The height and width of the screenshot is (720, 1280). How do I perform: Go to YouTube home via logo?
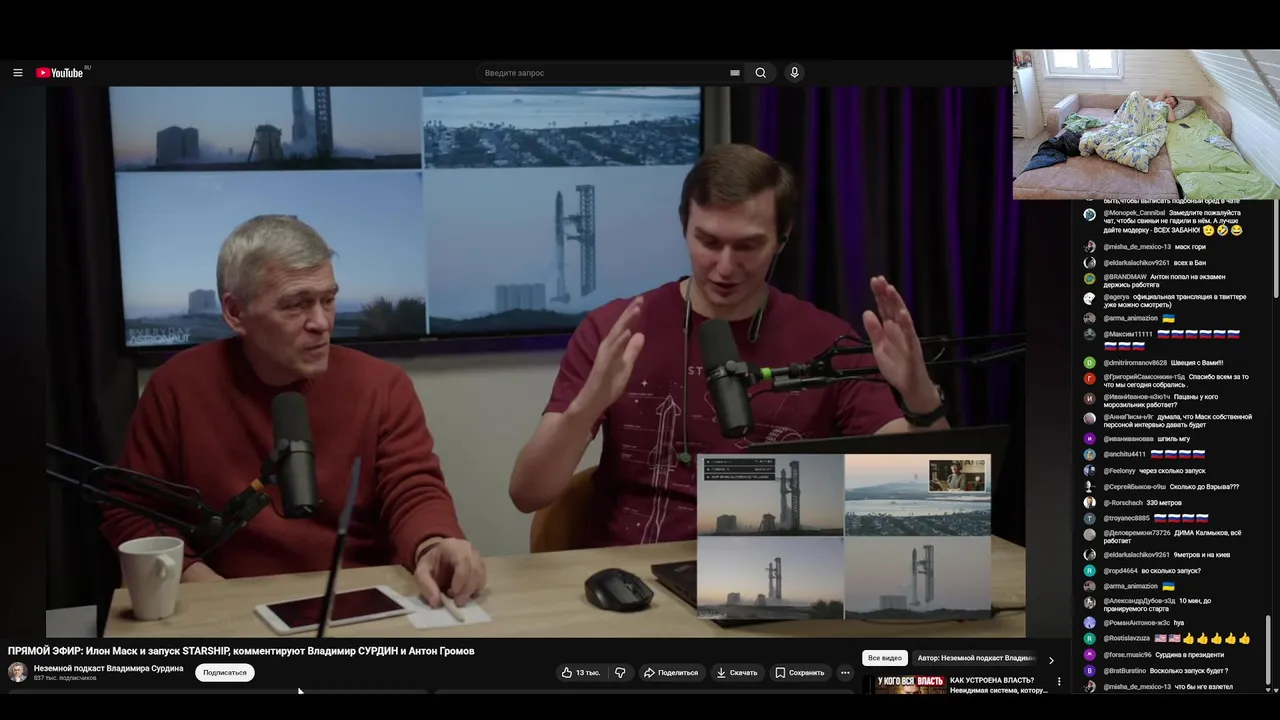(x=60, y=73)
